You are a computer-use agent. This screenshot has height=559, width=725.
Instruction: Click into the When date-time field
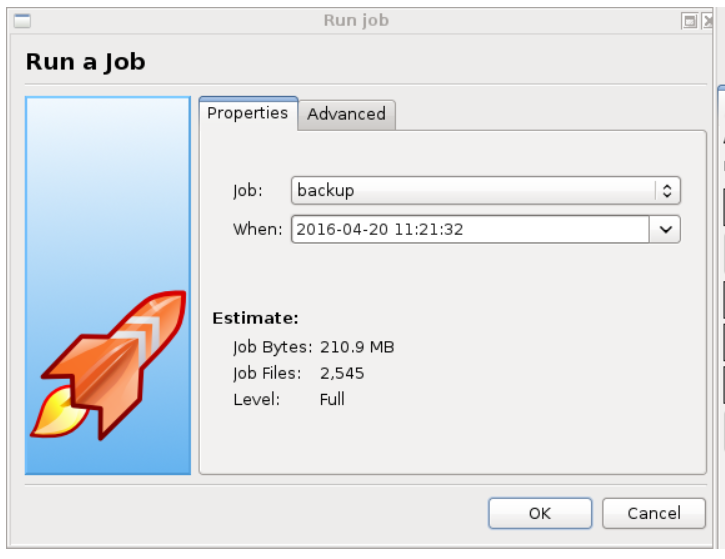click(x=470, y=229)
